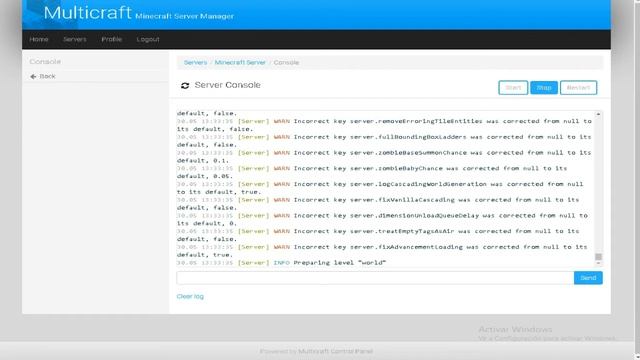Click the server.zombieBaseSummonChance warning line
The width and height of the screenshot is (640, 360).
384,156
